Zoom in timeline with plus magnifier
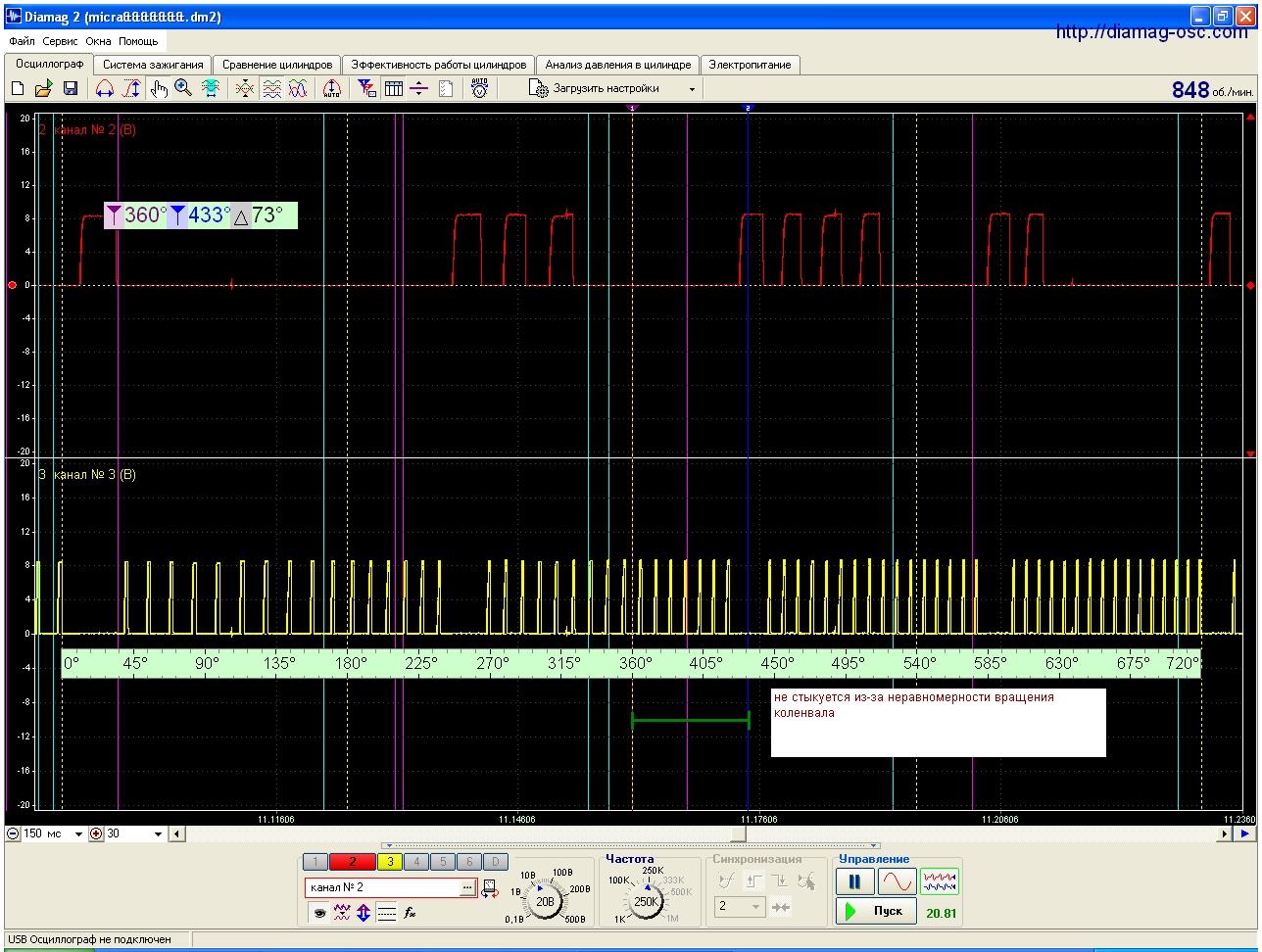The image size is (1262, 952). [x=96, y=834]
